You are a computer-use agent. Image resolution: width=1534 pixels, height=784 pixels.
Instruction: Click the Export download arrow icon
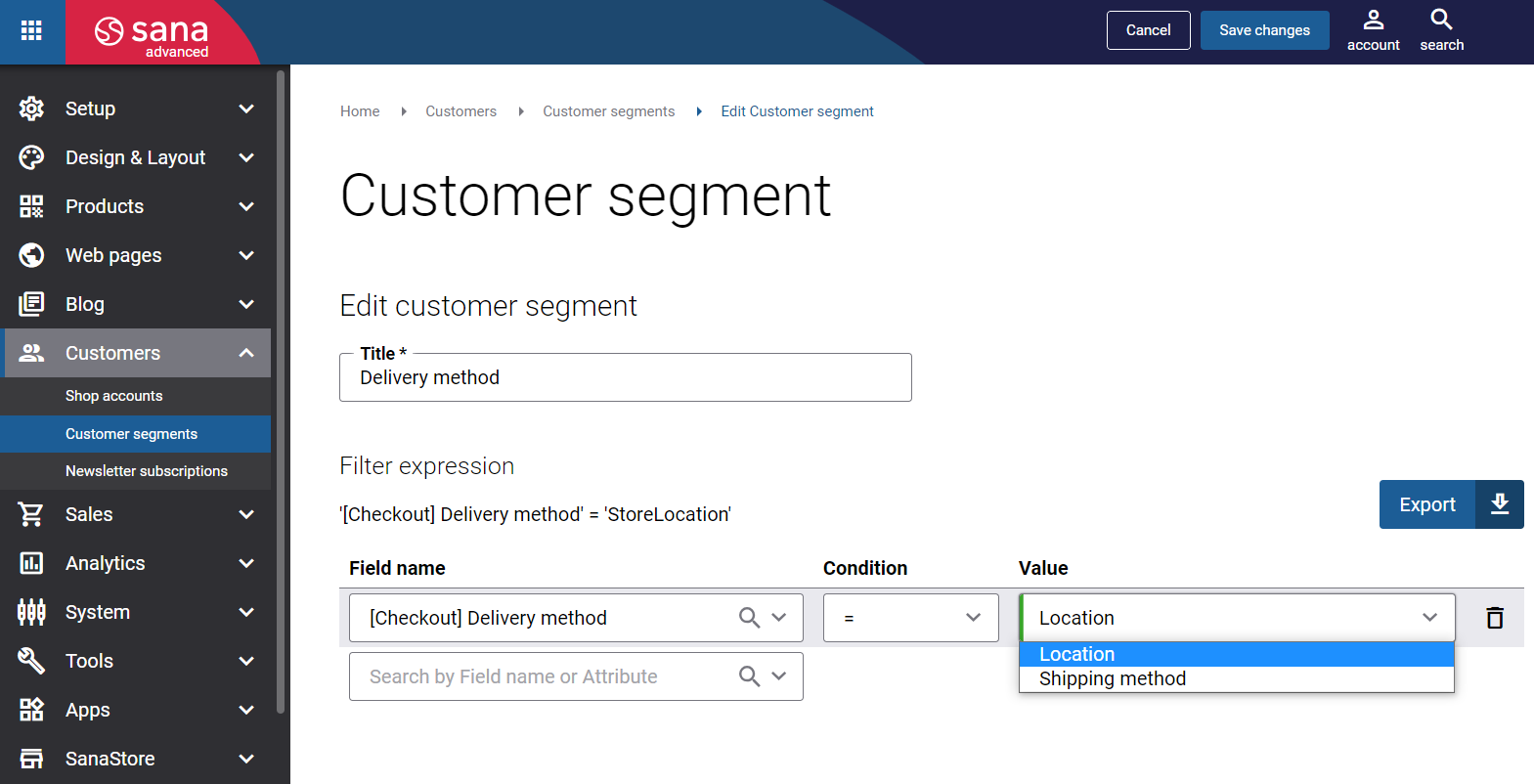click(x=1500, y=504)
